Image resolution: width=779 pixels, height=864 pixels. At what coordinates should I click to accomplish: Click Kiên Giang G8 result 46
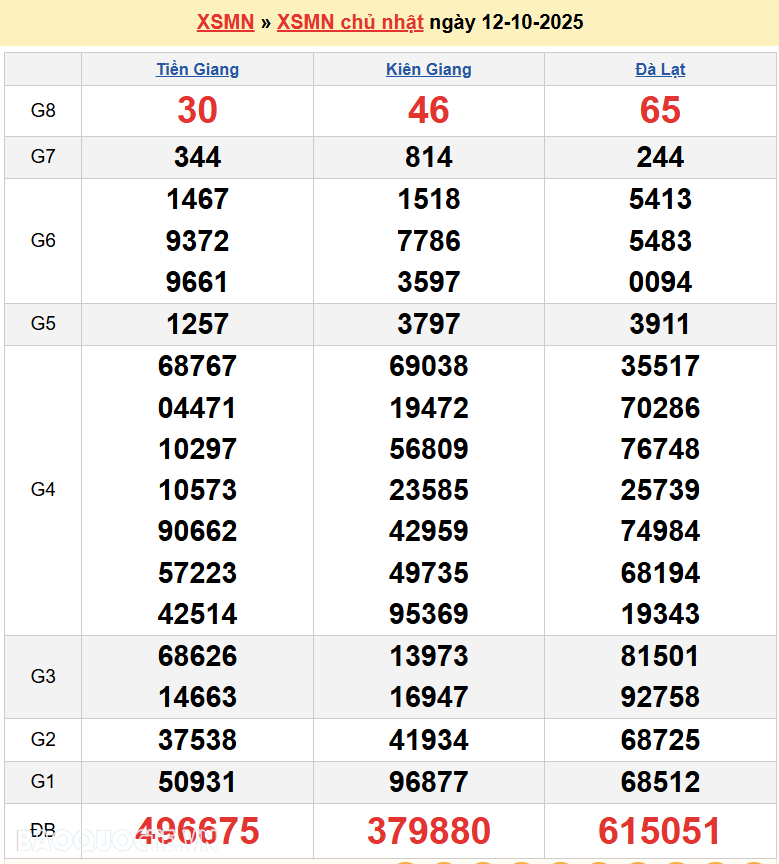click(x=428, y=111)
